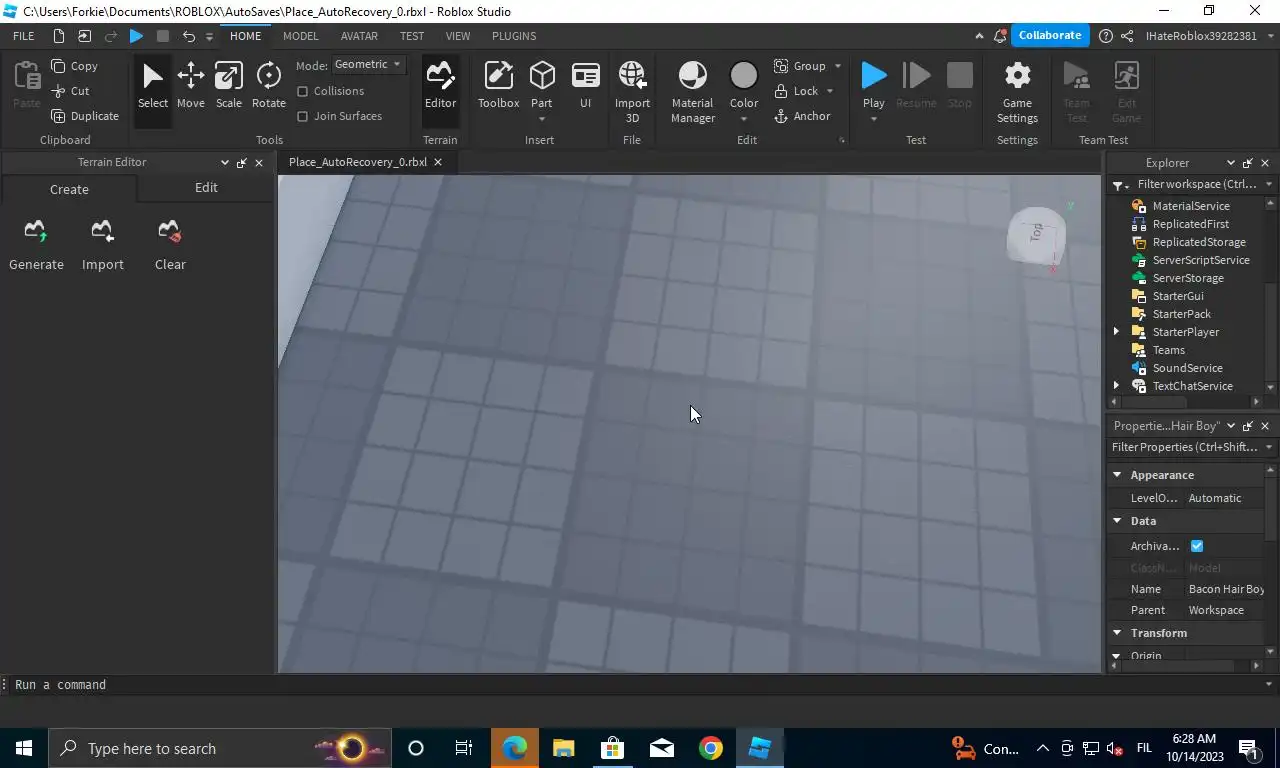1280x768 pixels.
Task: Expand the TextChatService tree node
Action: [x=1116, y=386]
